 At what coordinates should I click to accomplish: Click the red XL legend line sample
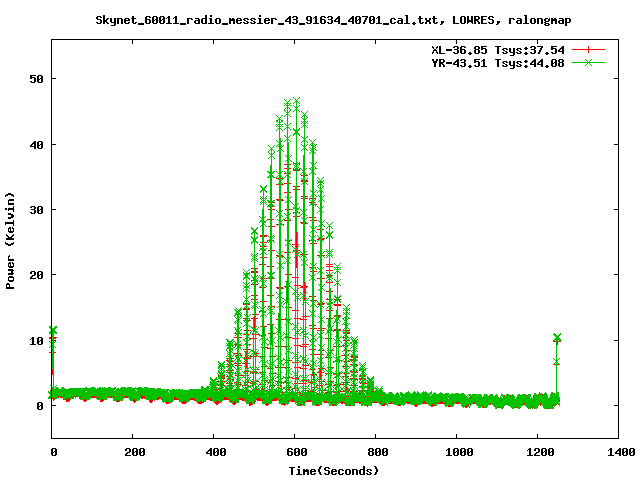click(588, 50)
